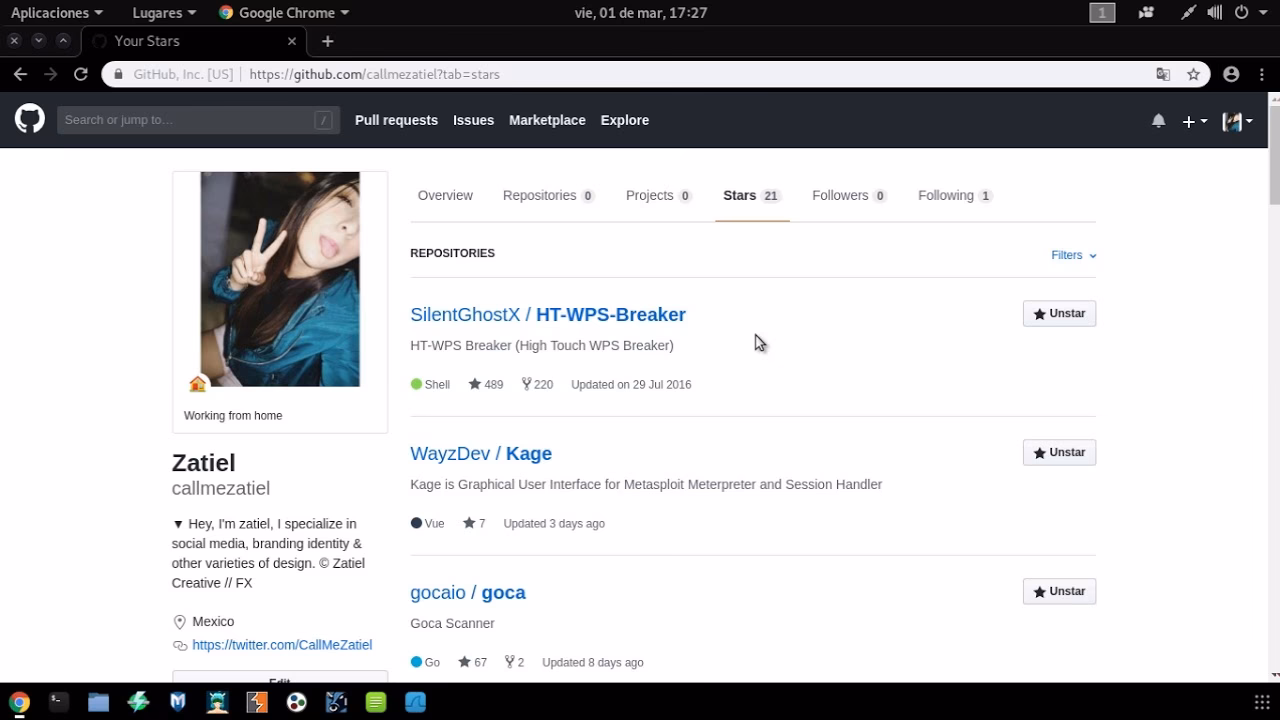Screen dimensions: 1280x720
Task: Select workspace 1 indicator
Action: [1102, 13]
